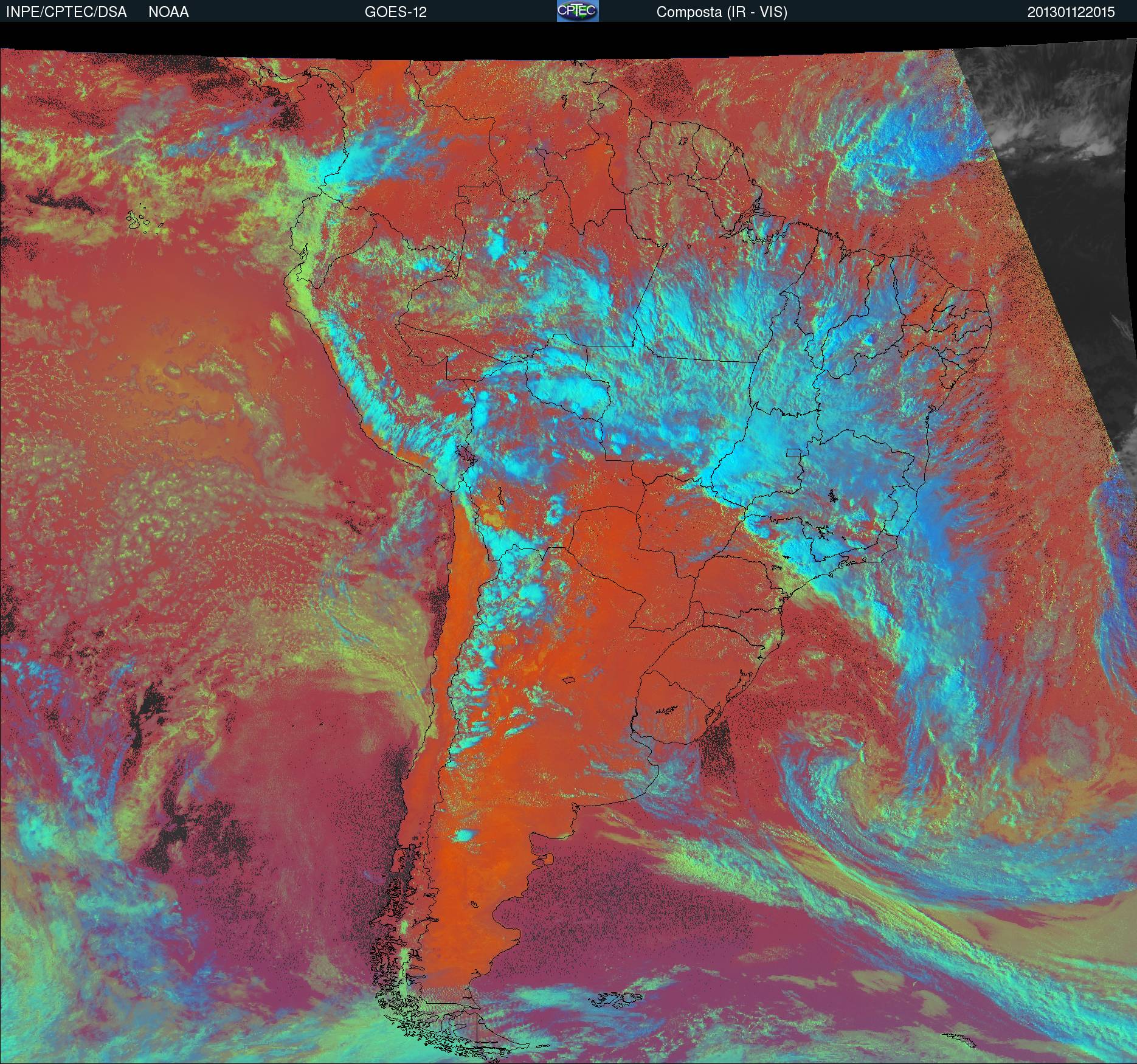Click the Composta (IR - VIS) title
The height and width of the screenshot is (1064, 1137).
(x=722, y=12)
